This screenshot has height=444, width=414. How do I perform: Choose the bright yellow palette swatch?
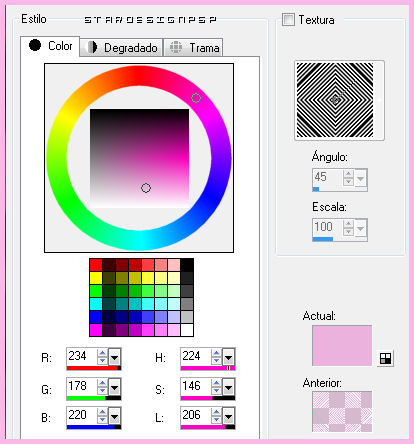(x=96, y=278)
